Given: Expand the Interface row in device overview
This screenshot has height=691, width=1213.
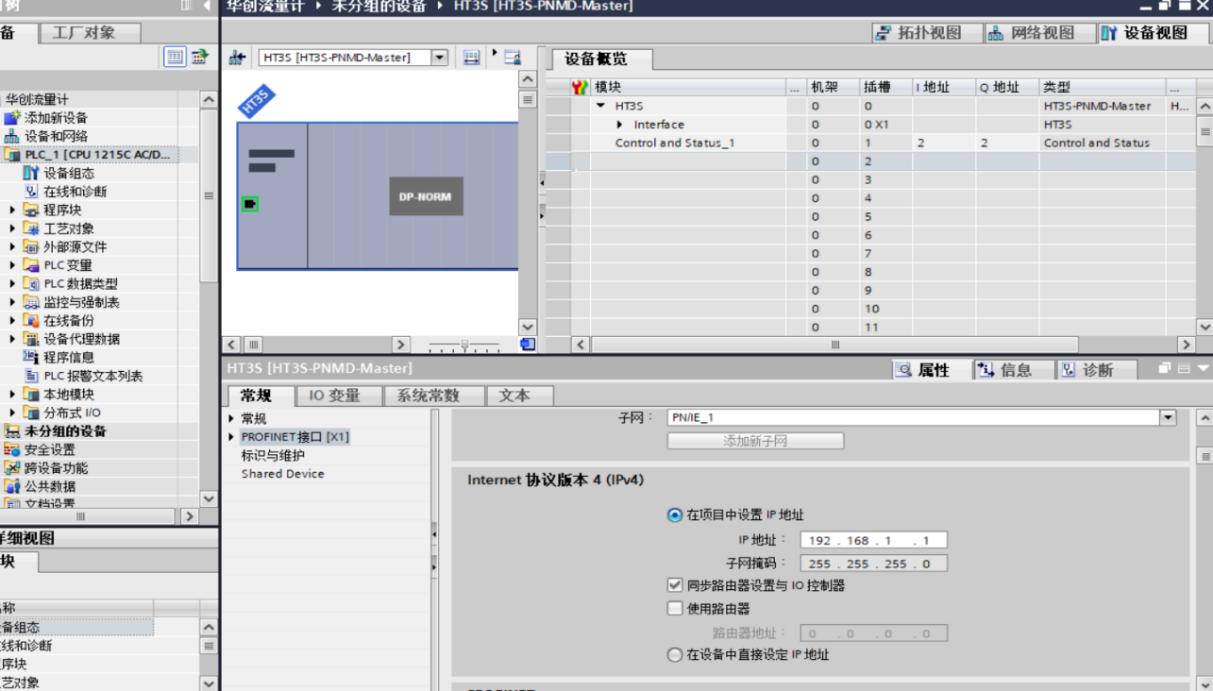Looking at the screenshot, I should (x=621, y=124).
